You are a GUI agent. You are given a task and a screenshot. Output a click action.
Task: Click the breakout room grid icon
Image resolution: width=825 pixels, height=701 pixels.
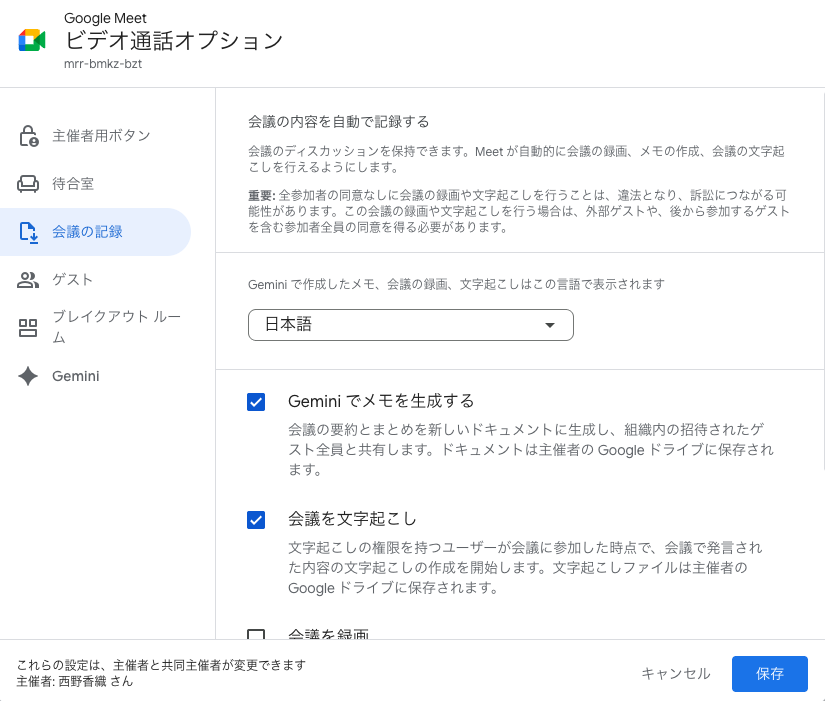28,328
